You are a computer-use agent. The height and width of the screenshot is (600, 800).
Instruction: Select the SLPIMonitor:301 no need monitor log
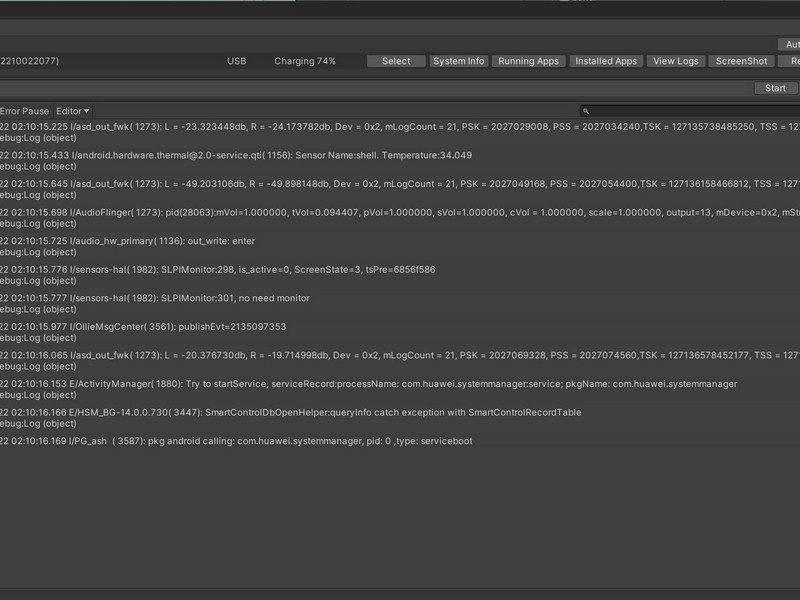[x=400, y=304]
